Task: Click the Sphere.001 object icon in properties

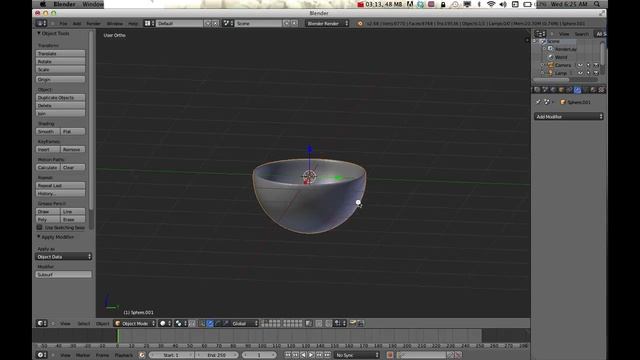Action: coord(563,102)
